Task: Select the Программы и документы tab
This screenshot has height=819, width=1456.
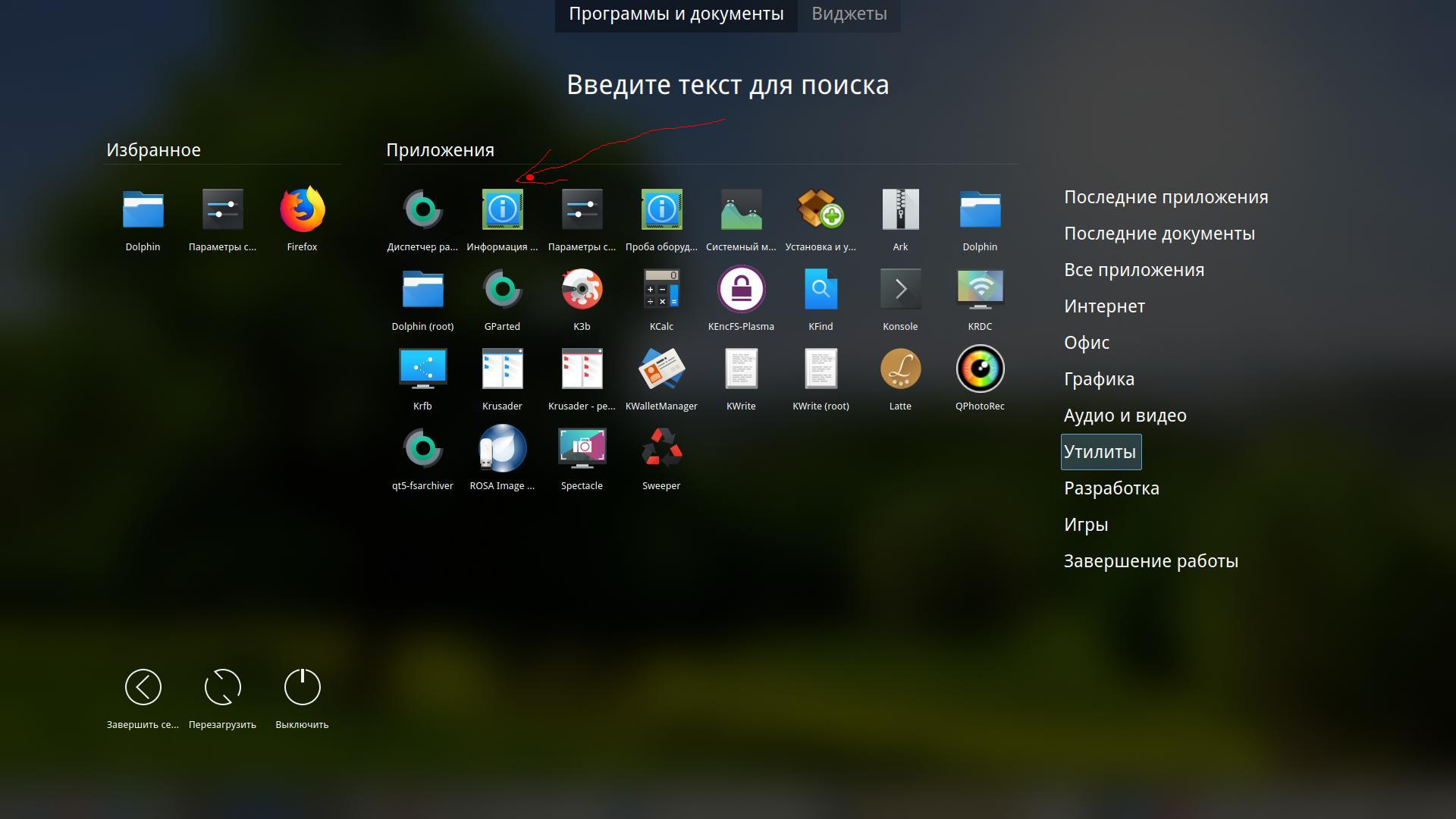Action: [x=676, y=14]
